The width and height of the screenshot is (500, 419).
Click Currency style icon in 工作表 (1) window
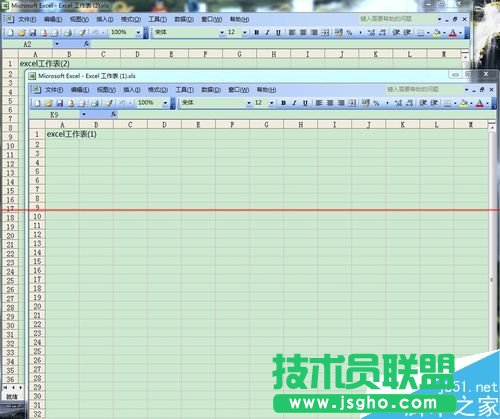click(366, 103)
